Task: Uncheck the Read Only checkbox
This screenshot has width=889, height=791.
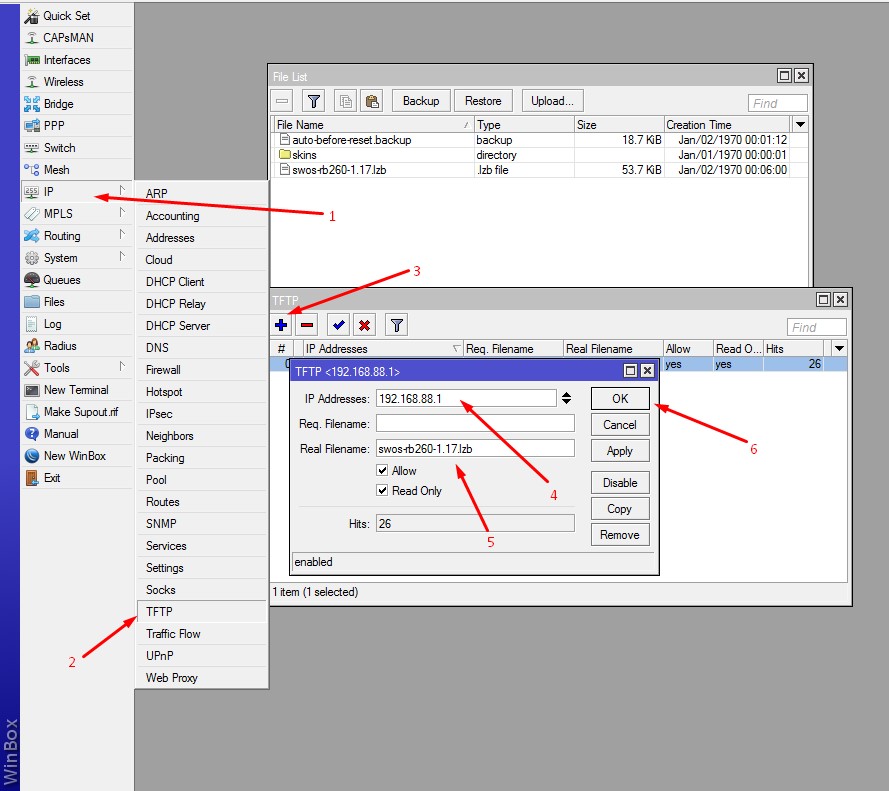Action: (x=383, y=491)
